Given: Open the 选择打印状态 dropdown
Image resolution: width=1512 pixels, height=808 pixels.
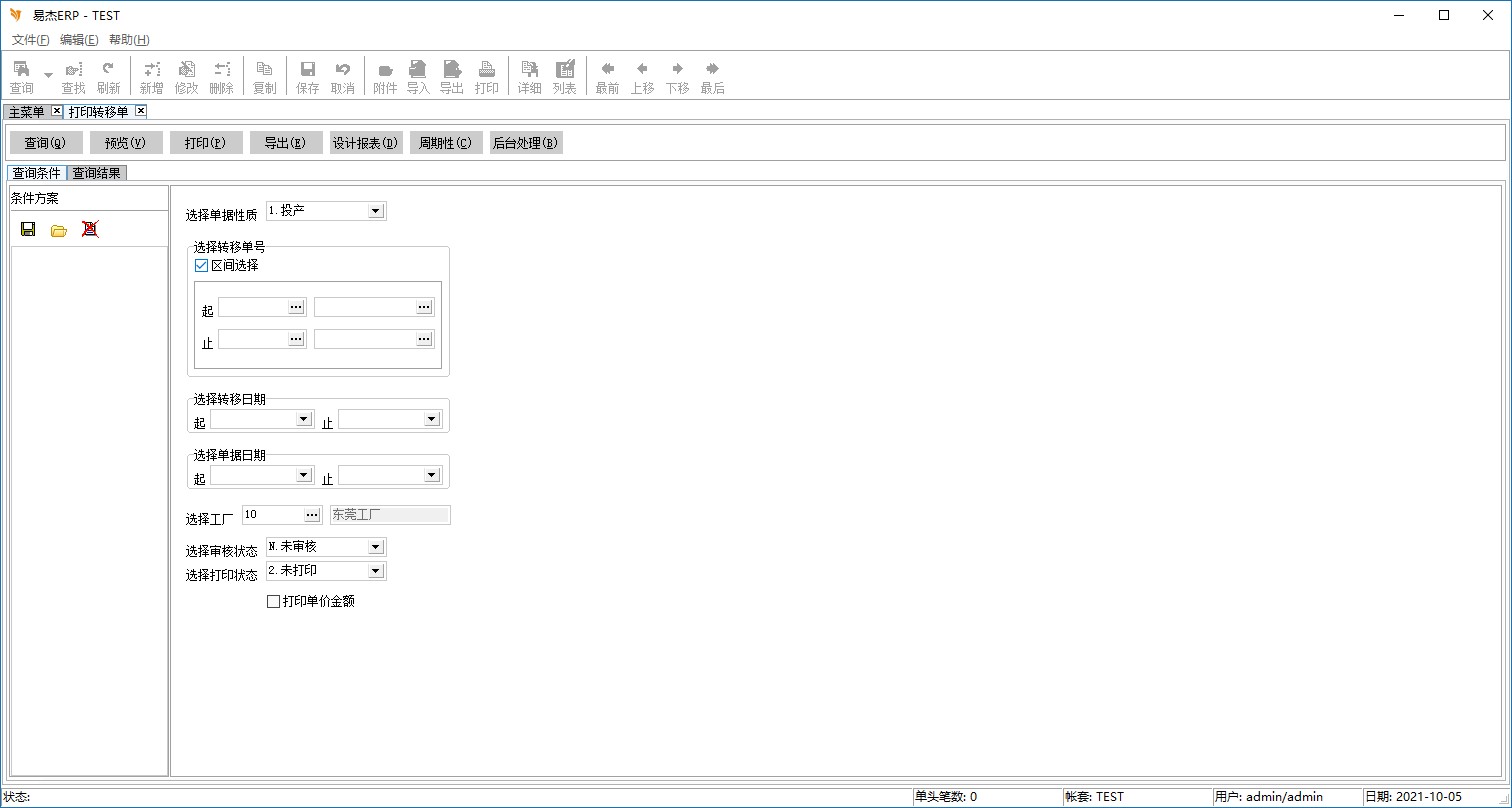Looking at the screenshot, I should coord(375,571).
